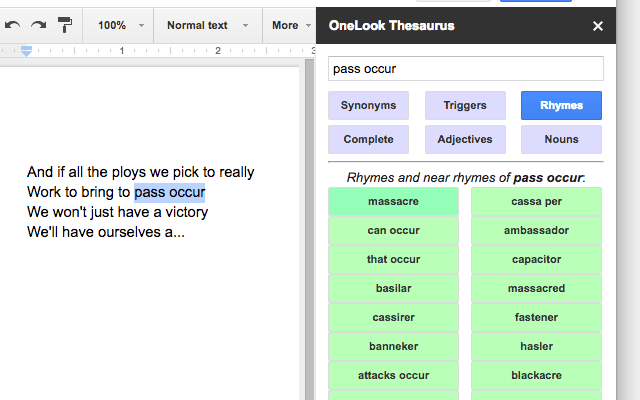Select the "attacks occur" rhyme
The image size is (640, 400).
click(x=393, y=376)
